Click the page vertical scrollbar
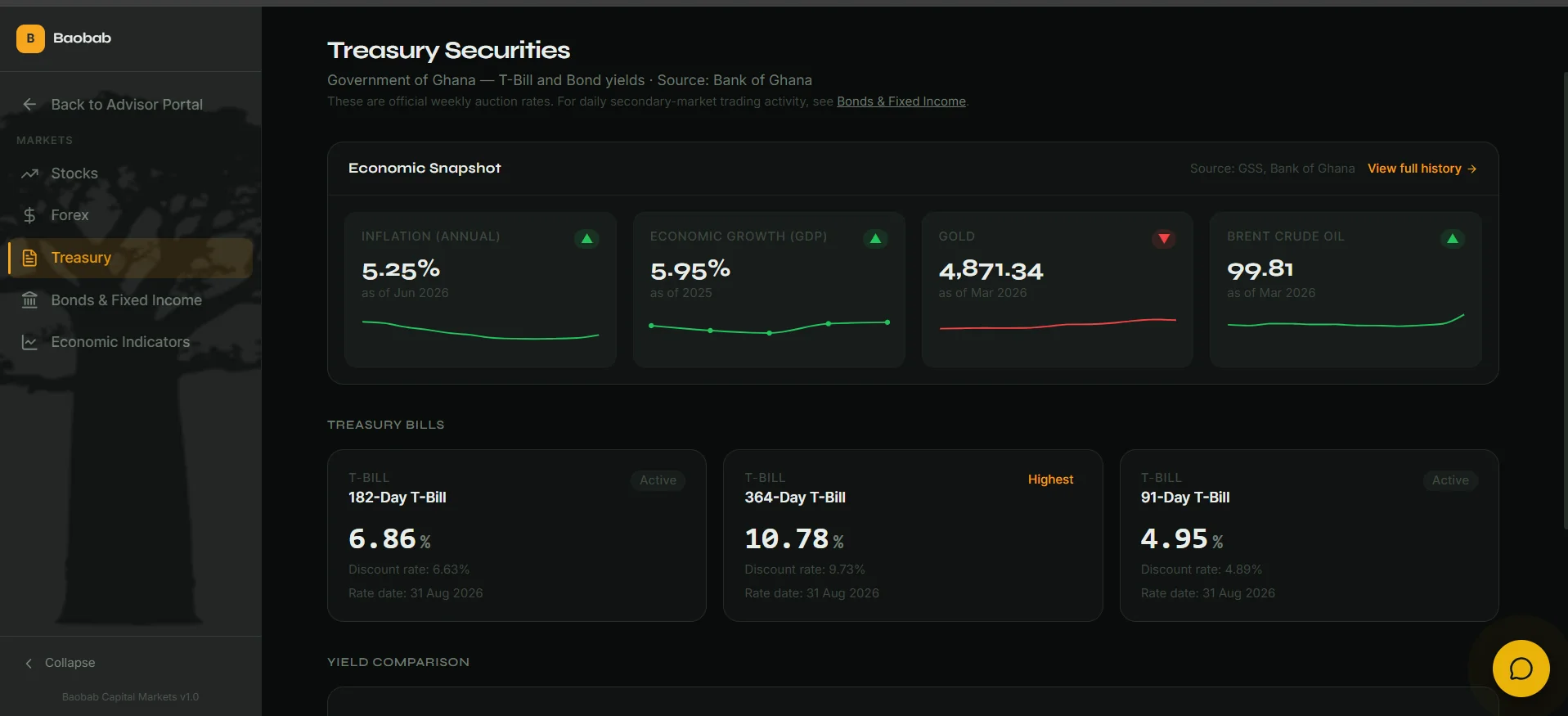The image size is (1568, 716). [x=1565, y=301]
